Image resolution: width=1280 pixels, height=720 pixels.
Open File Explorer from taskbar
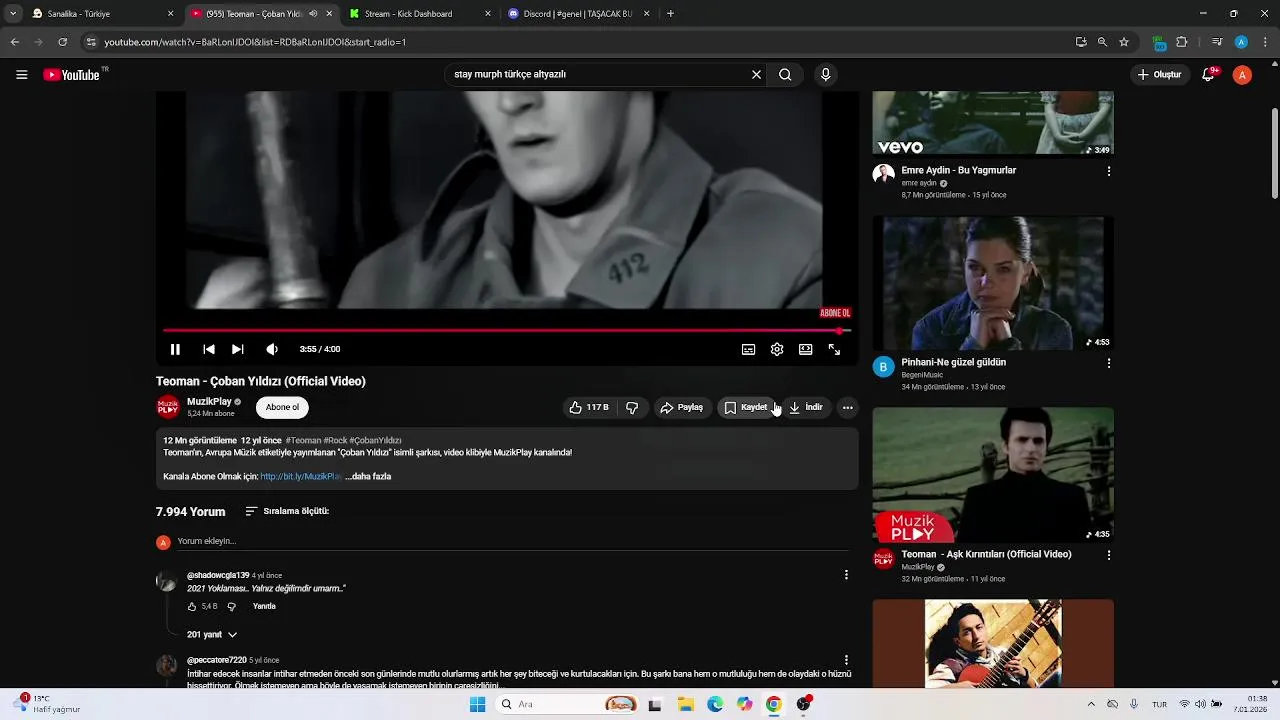(686, 704)
